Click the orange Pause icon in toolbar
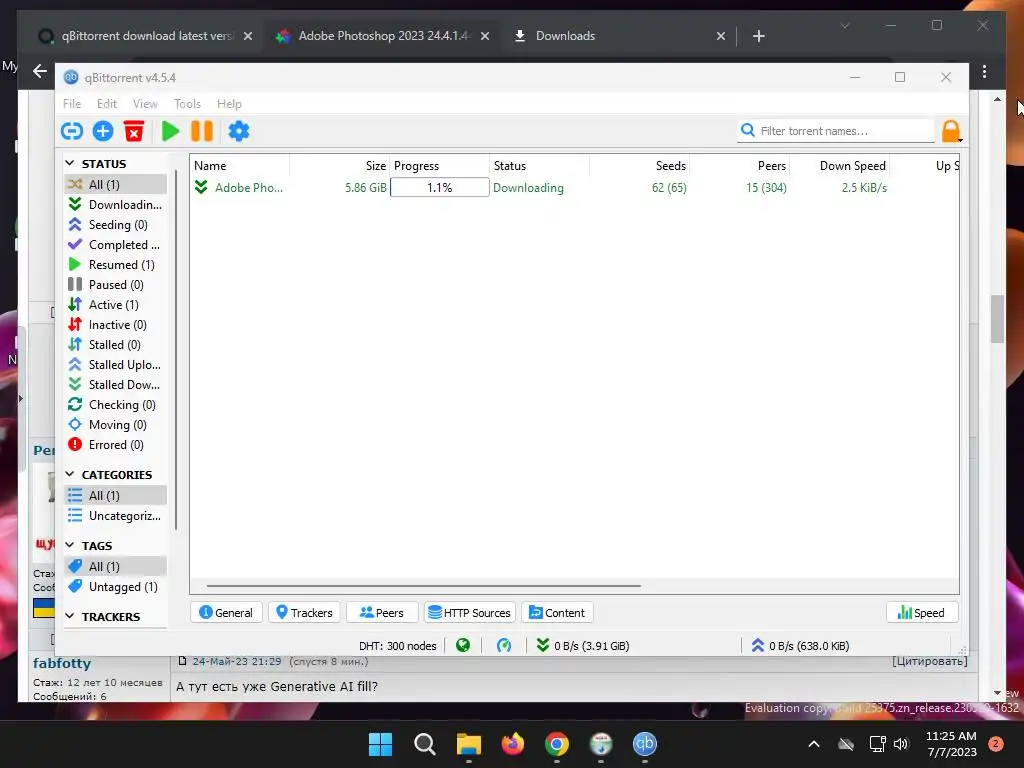This screenshot has height=768, width=1024. (202, 131)
